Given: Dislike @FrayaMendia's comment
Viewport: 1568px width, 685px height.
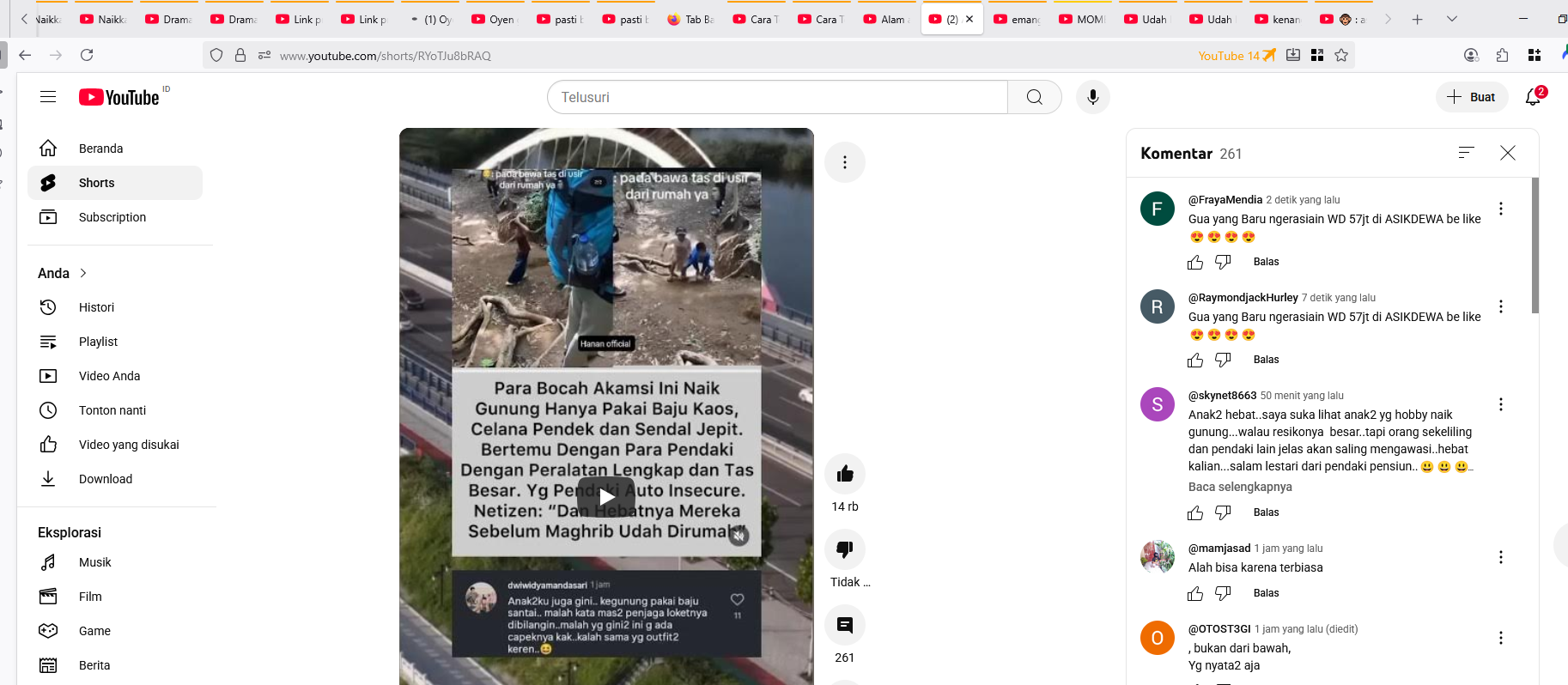Looking at the screenshot, I should 1223,262.
